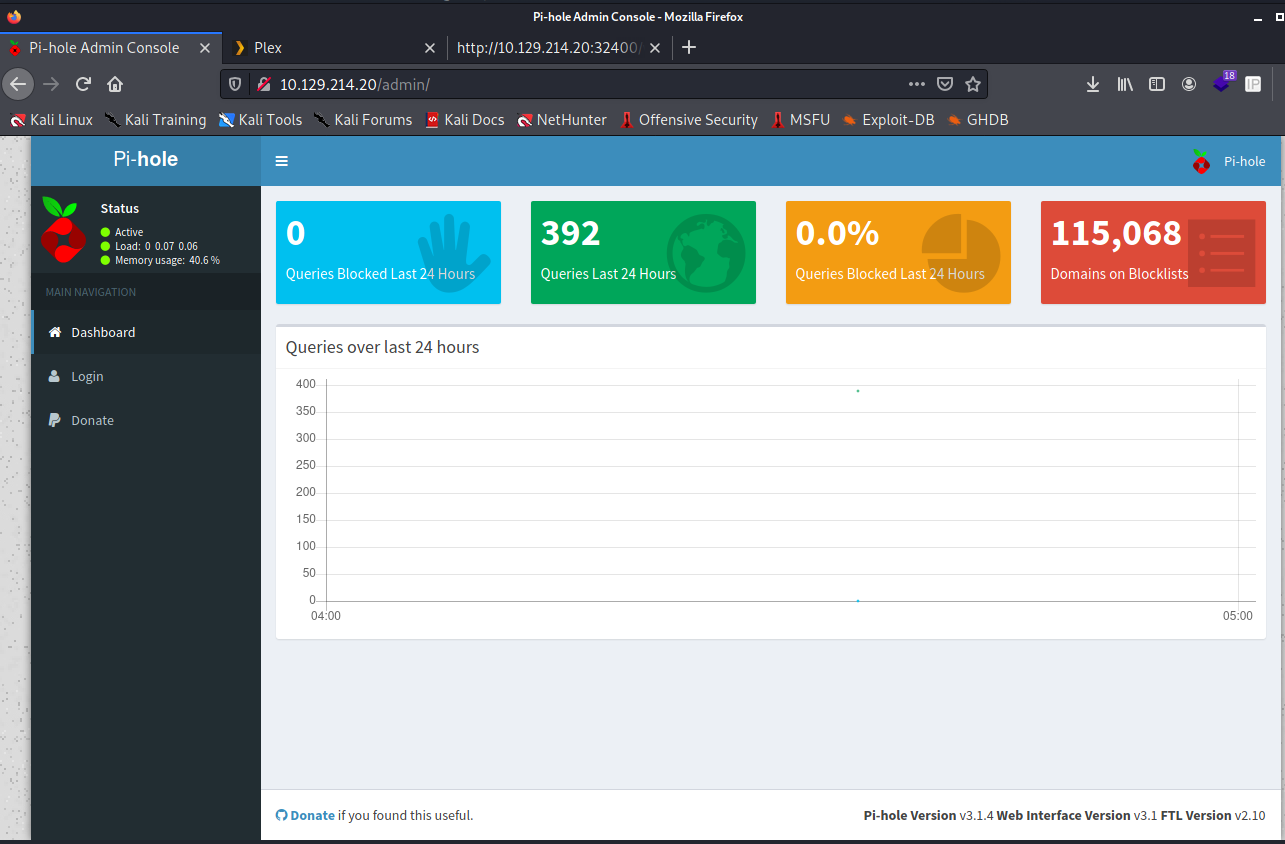Click the green Queries Last 24 Hours box
1285x844 pixels.
[643, 252]
